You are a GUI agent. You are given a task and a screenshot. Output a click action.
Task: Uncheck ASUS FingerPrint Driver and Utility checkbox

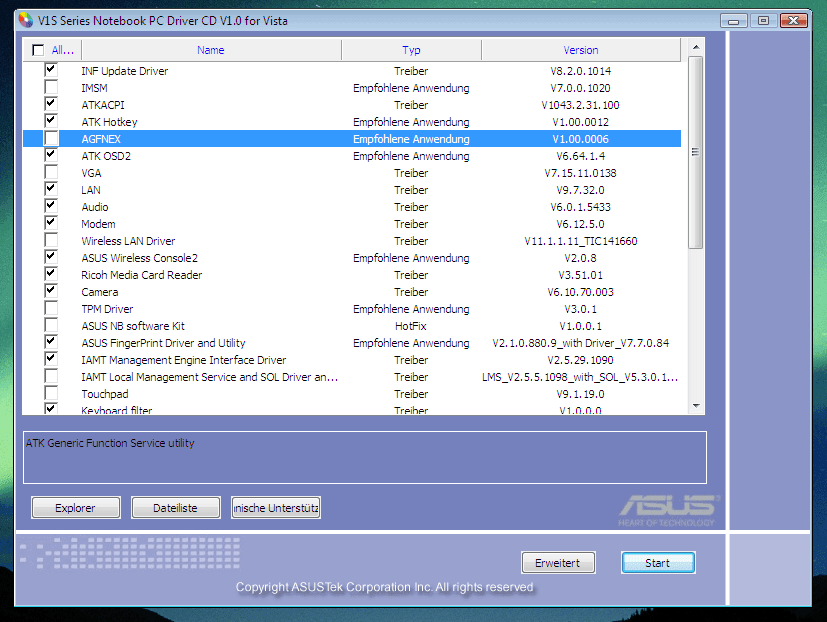[x=51, y=342]
